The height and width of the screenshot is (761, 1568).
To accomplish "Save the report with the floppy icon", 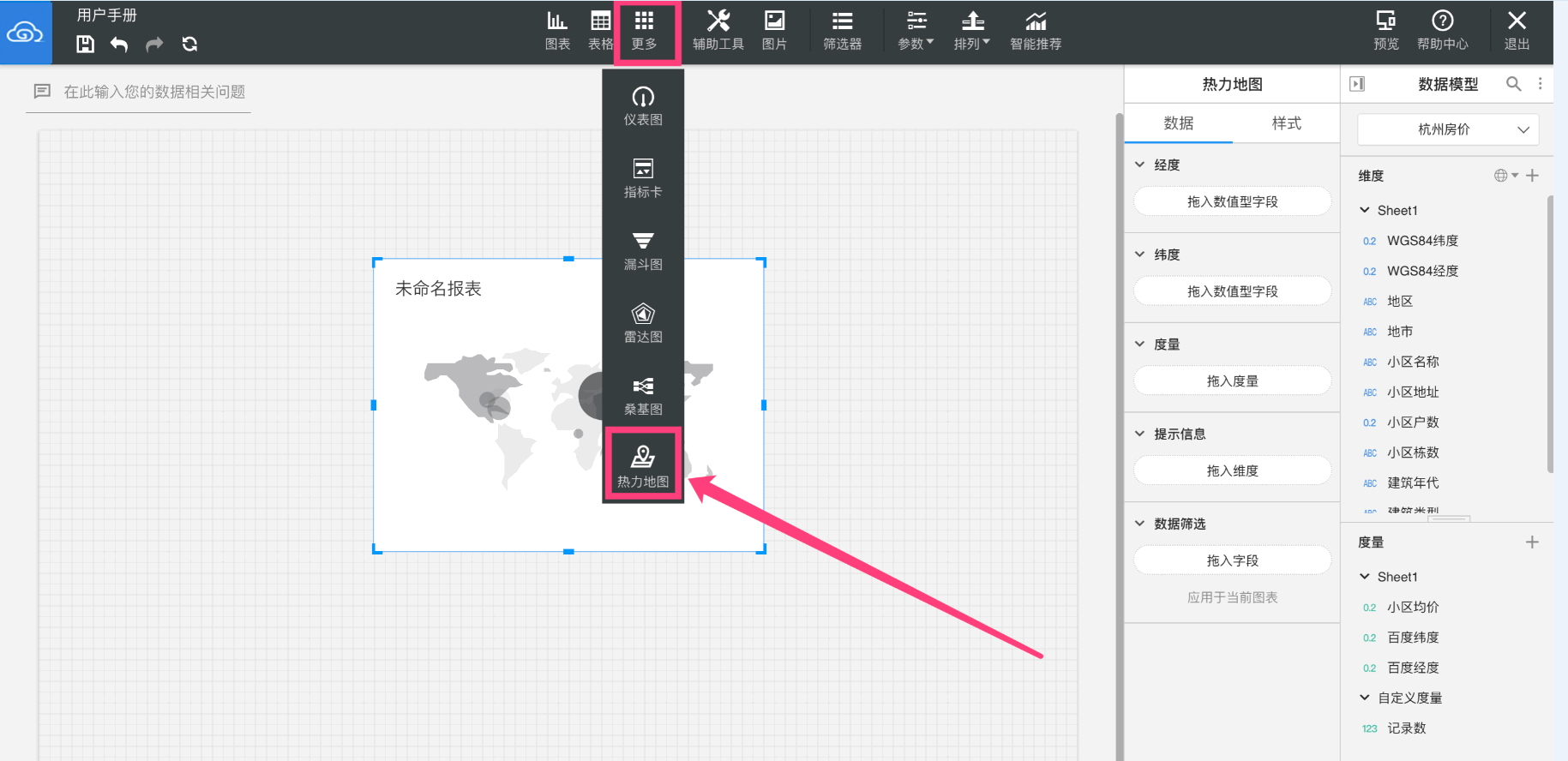I will coord(85,45).
